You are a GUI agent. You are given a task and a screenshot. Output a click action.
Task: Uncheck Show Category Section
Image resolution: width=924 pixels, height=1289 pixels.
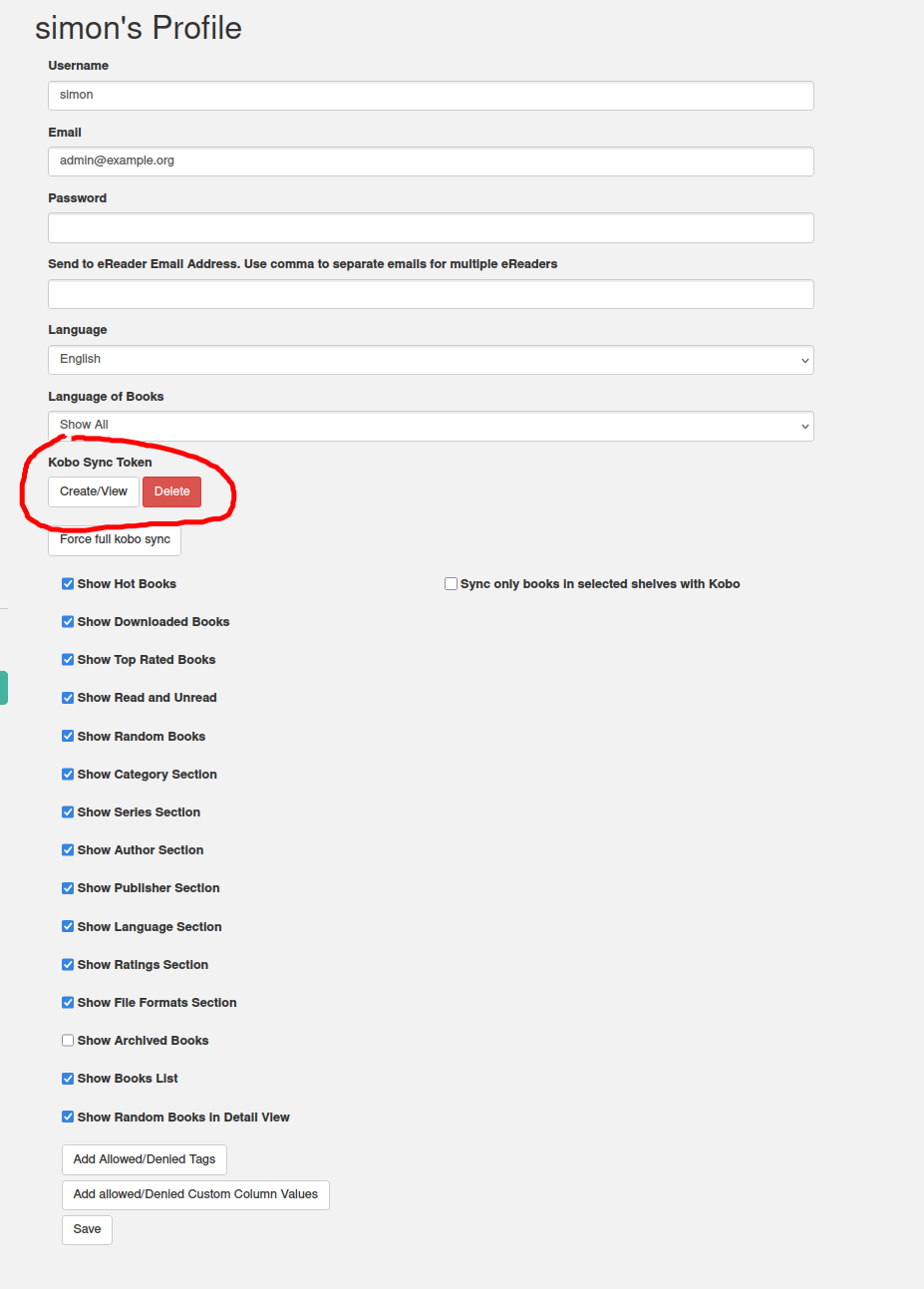[68, 775]
